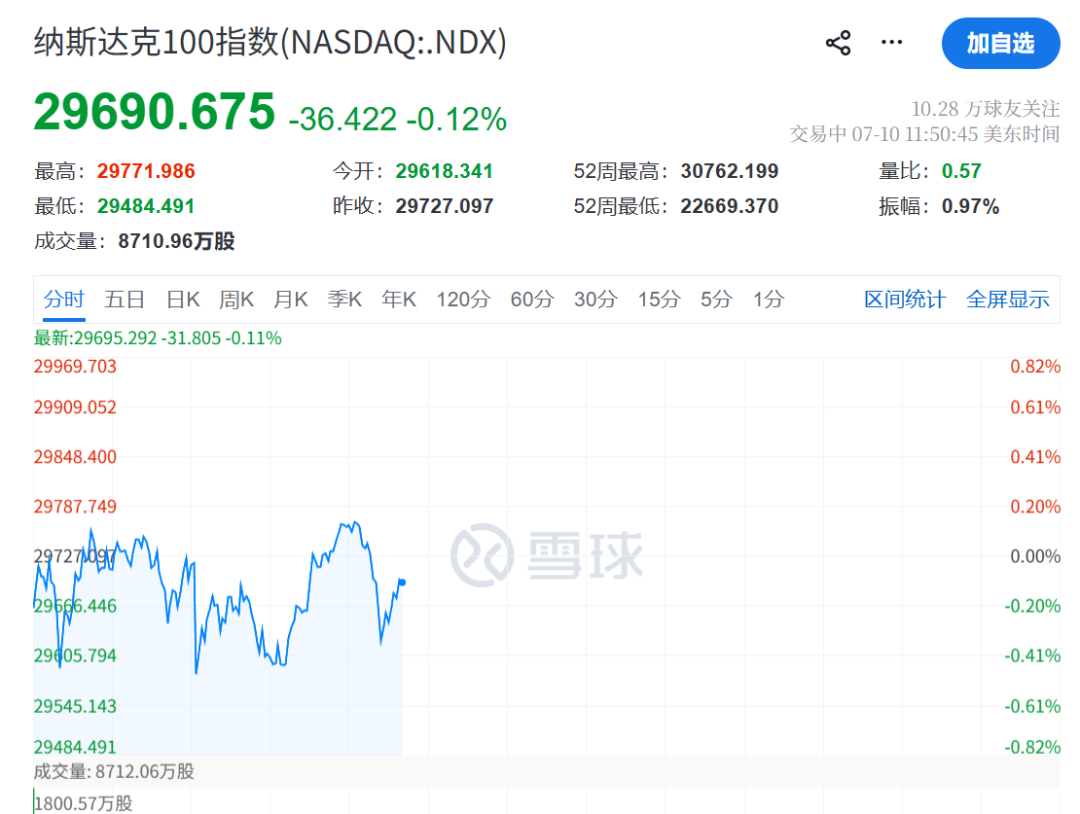Choose the 5分 interval tab
Screen dimensions: 1080x814
(716, 300)
